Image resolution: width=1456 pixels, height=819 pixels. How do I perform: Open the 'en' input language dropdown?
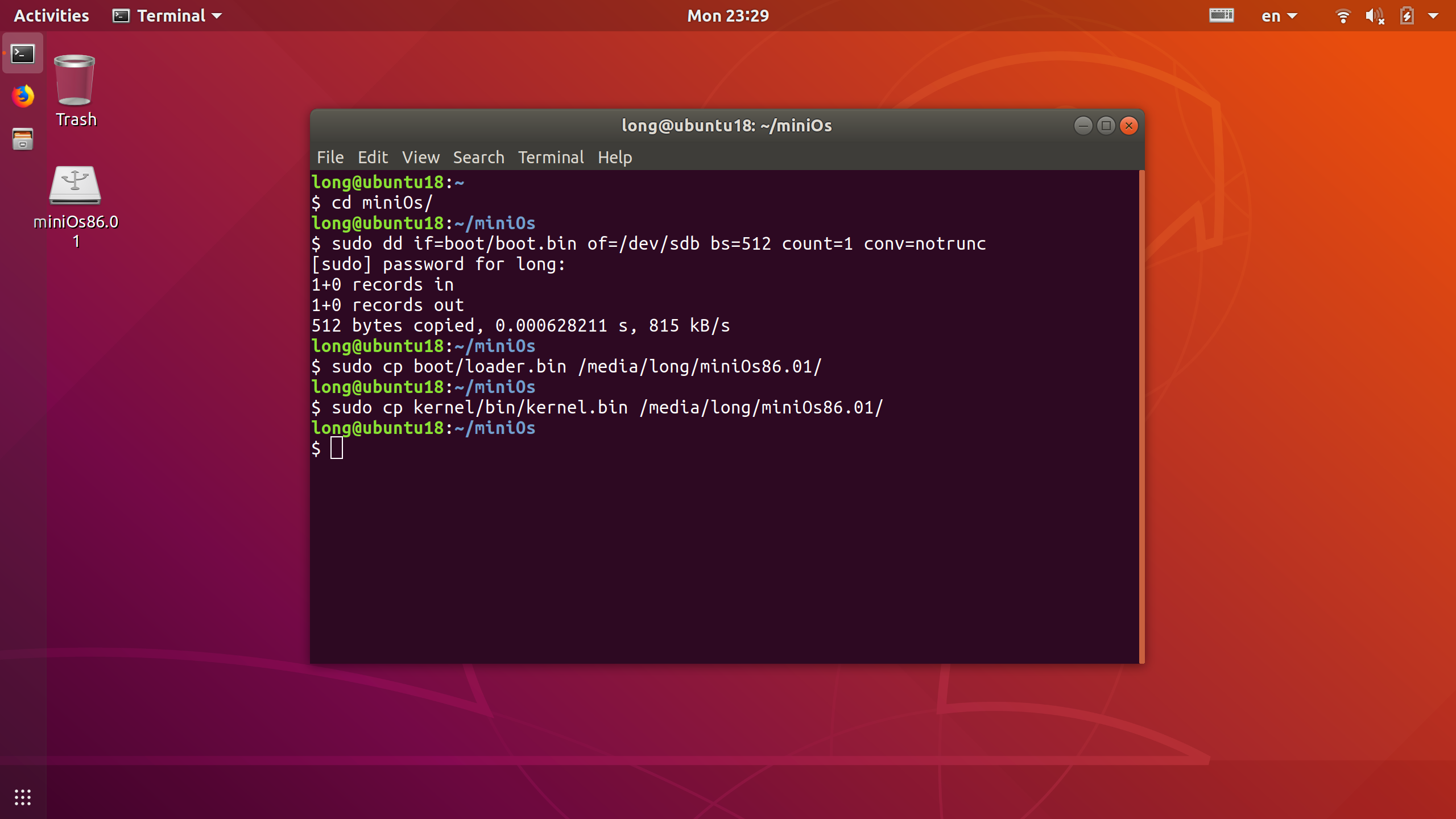coord(1279,16)
